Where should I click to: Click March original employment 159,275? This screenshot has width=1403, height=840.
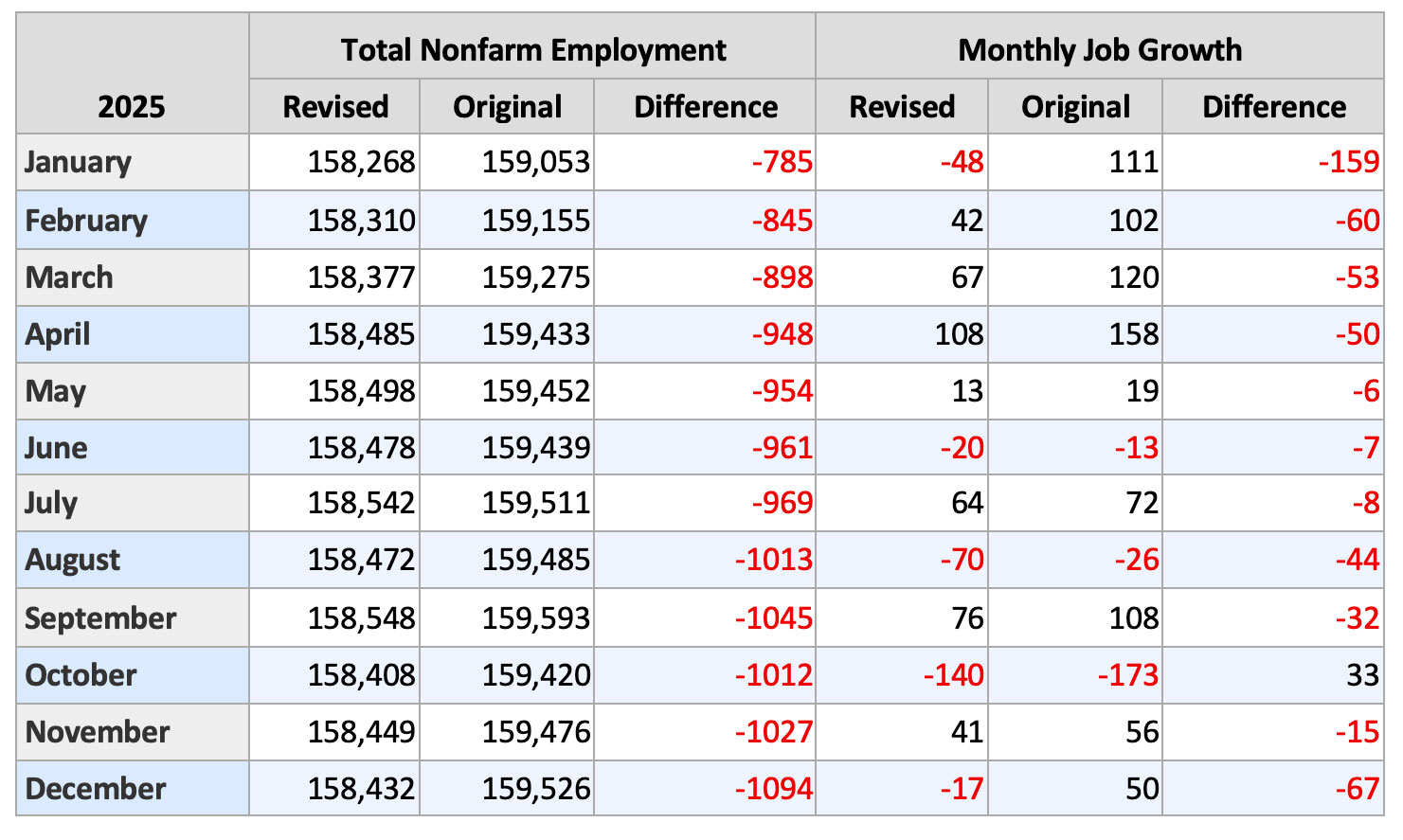[x=535, y=277]
